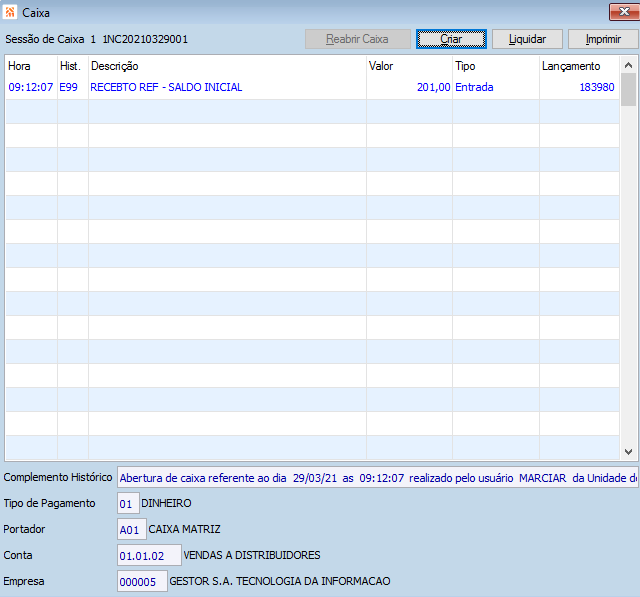640x597 pixels.
Task: Select the RECEBTO REF - SALDO INICIAL row
Action: 312,87
